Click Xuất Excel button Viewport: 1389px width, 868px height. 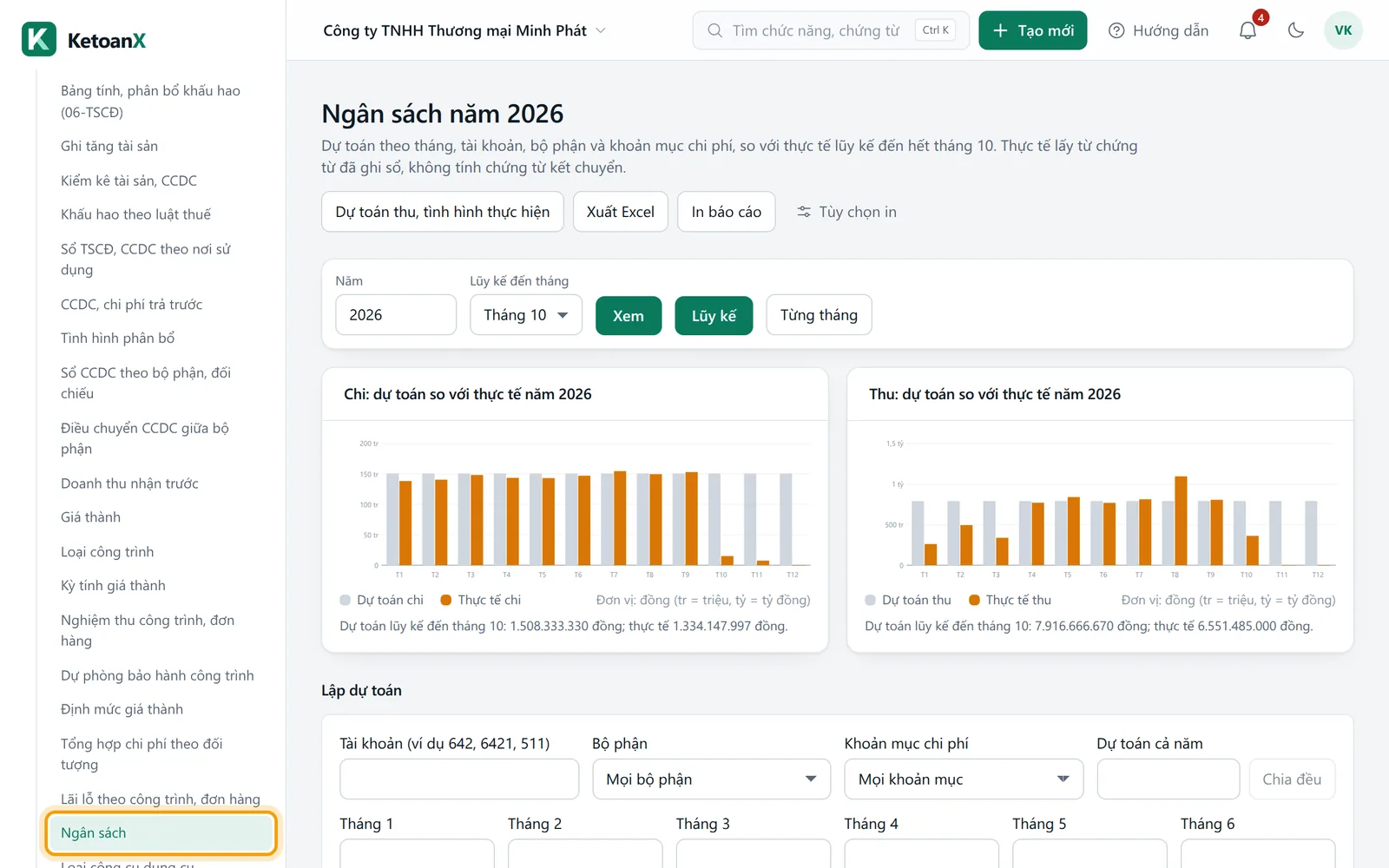(620, 212)
